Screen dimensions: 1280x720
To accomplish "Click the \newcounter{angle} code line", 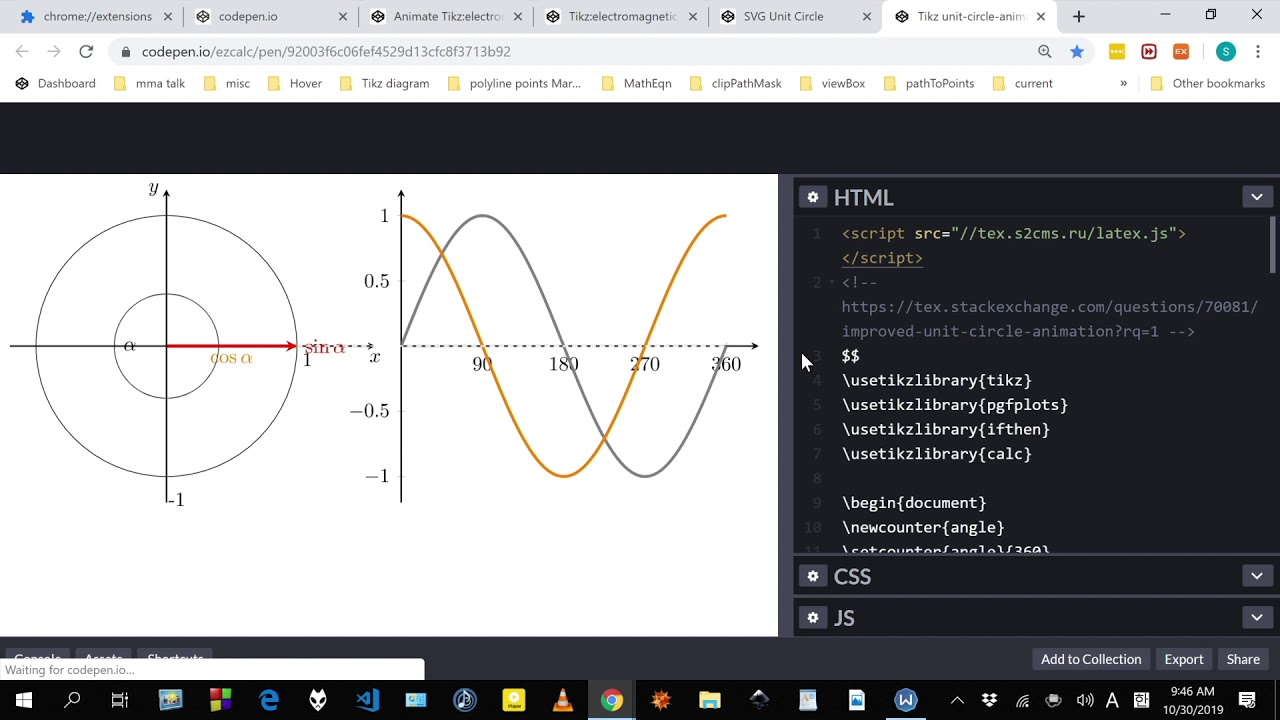I will 923,527.
